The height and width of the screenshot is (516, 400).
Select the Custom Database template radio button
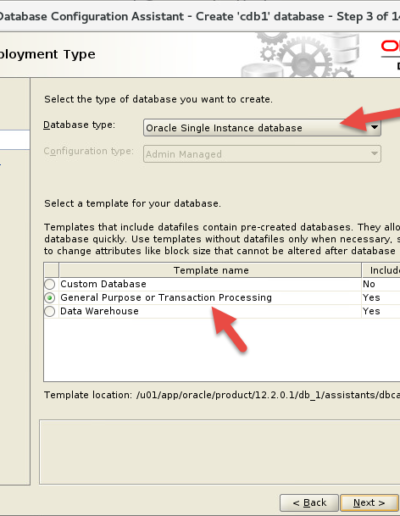50,284
